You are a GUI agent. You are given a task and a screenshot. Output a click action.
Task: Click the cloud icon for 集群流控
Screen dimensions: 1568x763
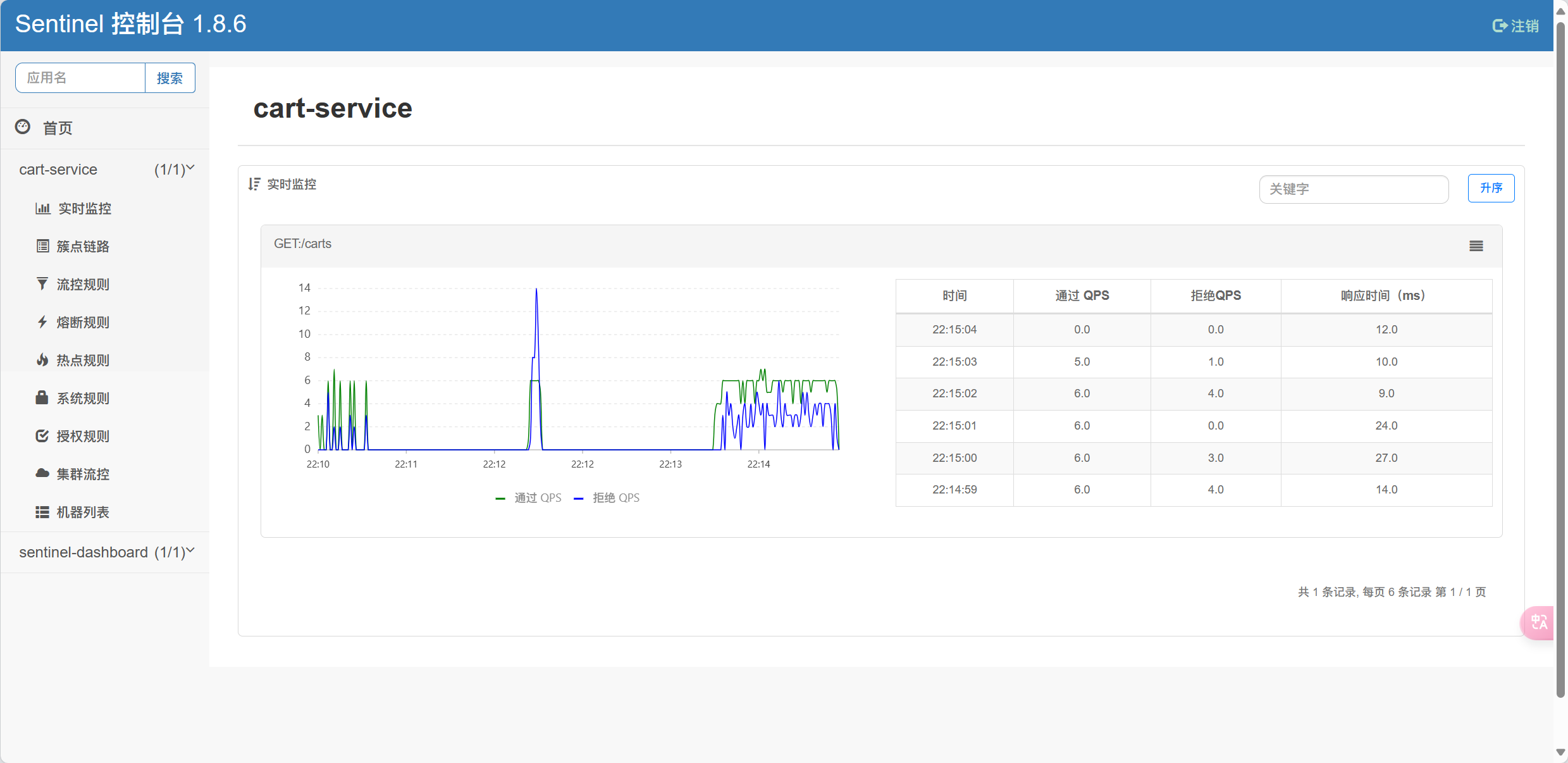pyautogui.click(x=42, y=474)
